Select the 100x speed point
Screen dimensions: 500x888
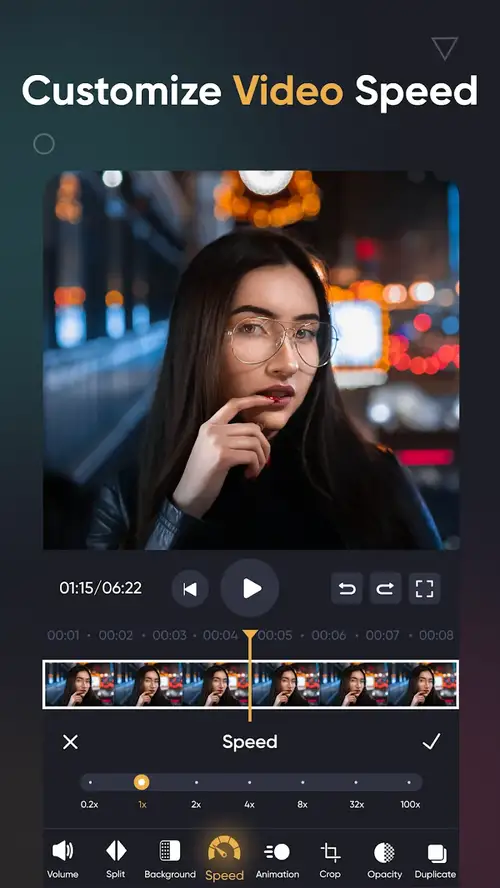(409, 783)
